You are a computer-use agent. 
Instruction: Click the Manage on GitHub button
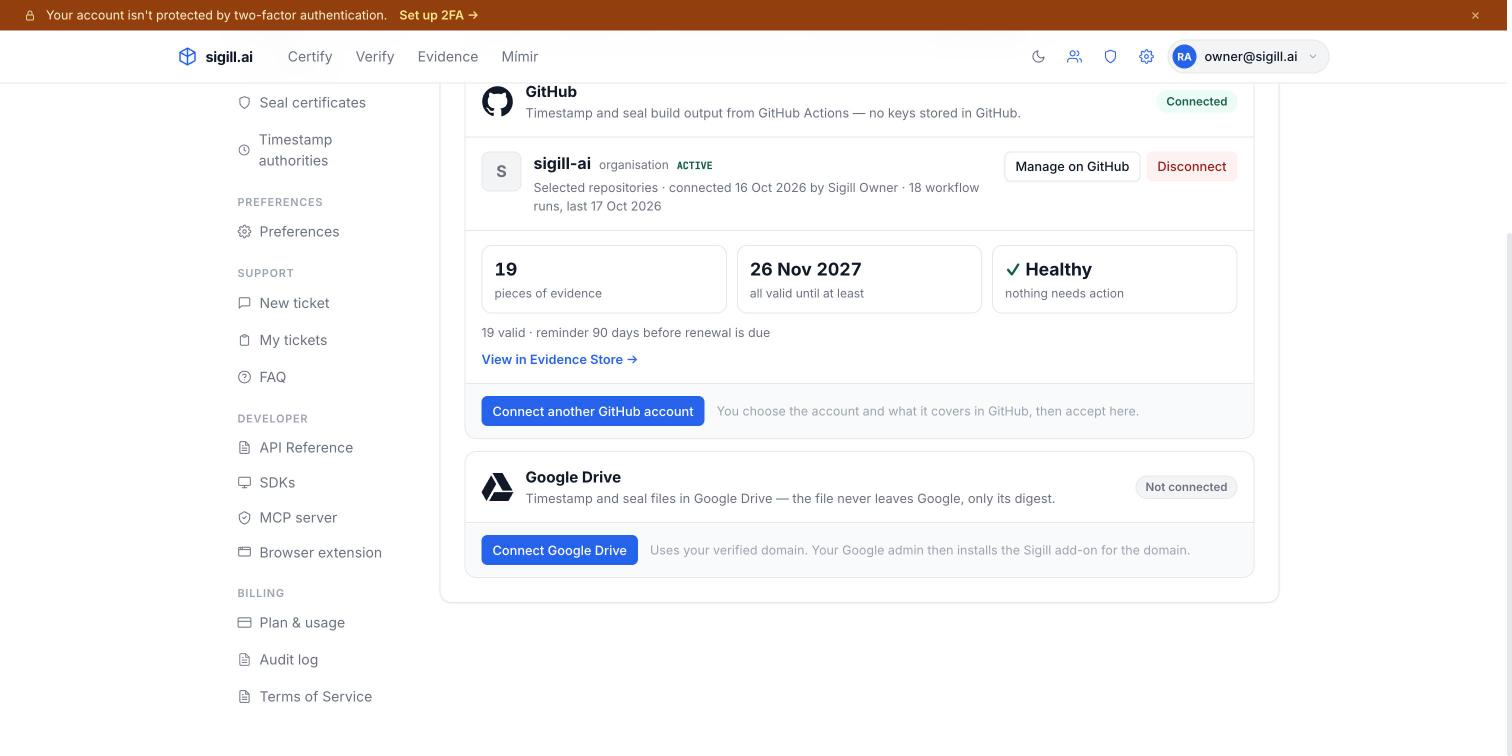1072,167
